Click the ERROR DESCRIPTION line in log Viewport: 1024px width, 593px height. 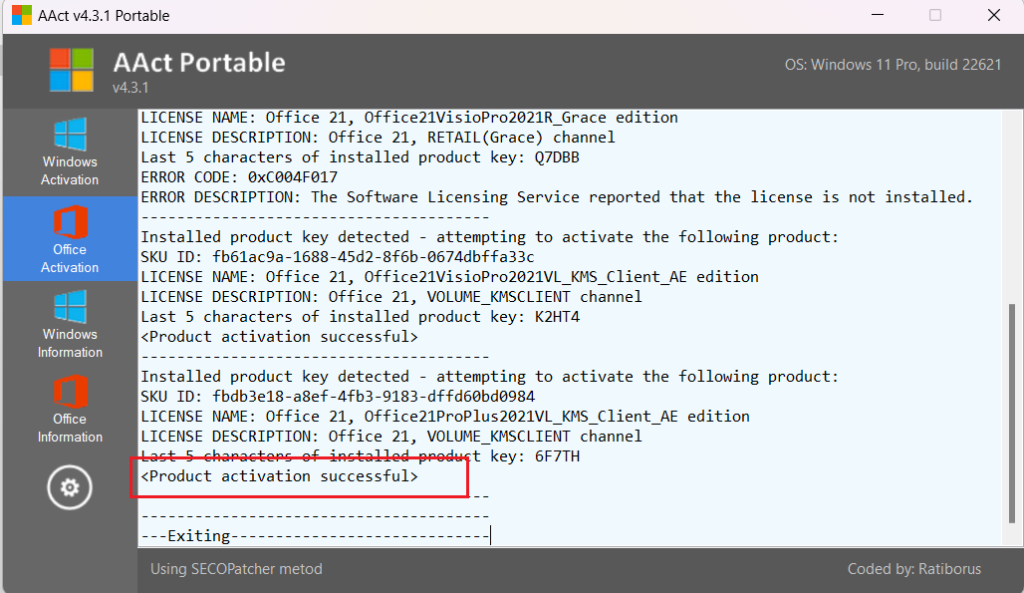click(557, 197)
